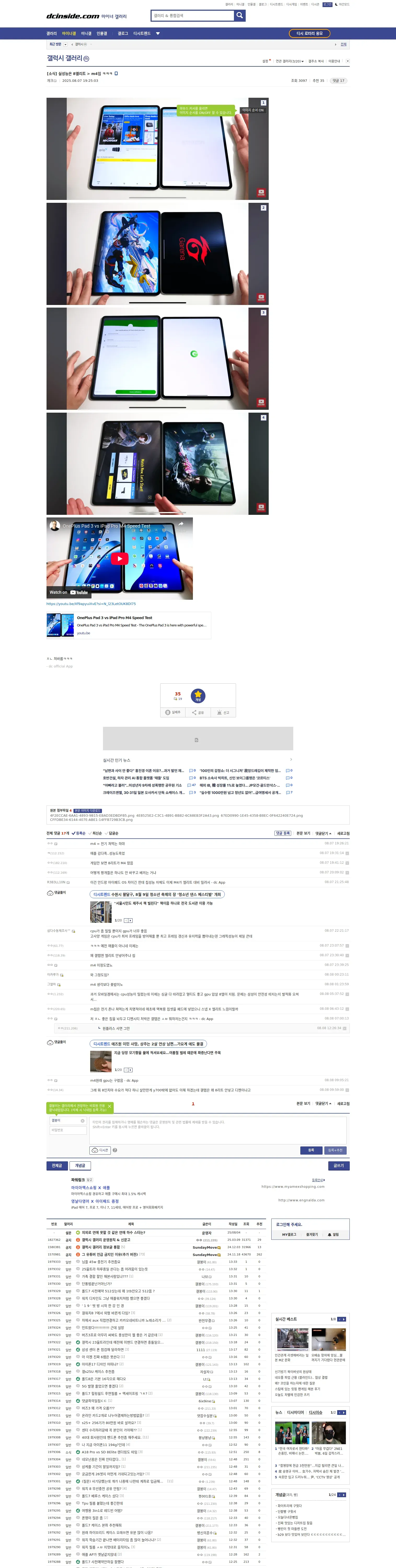Viewport: 396px width, 1568px height.
Task: Open 마이아멕스쇼핑 X 애플 power link
Action: pyautogui.click(x=90, y=1187)
